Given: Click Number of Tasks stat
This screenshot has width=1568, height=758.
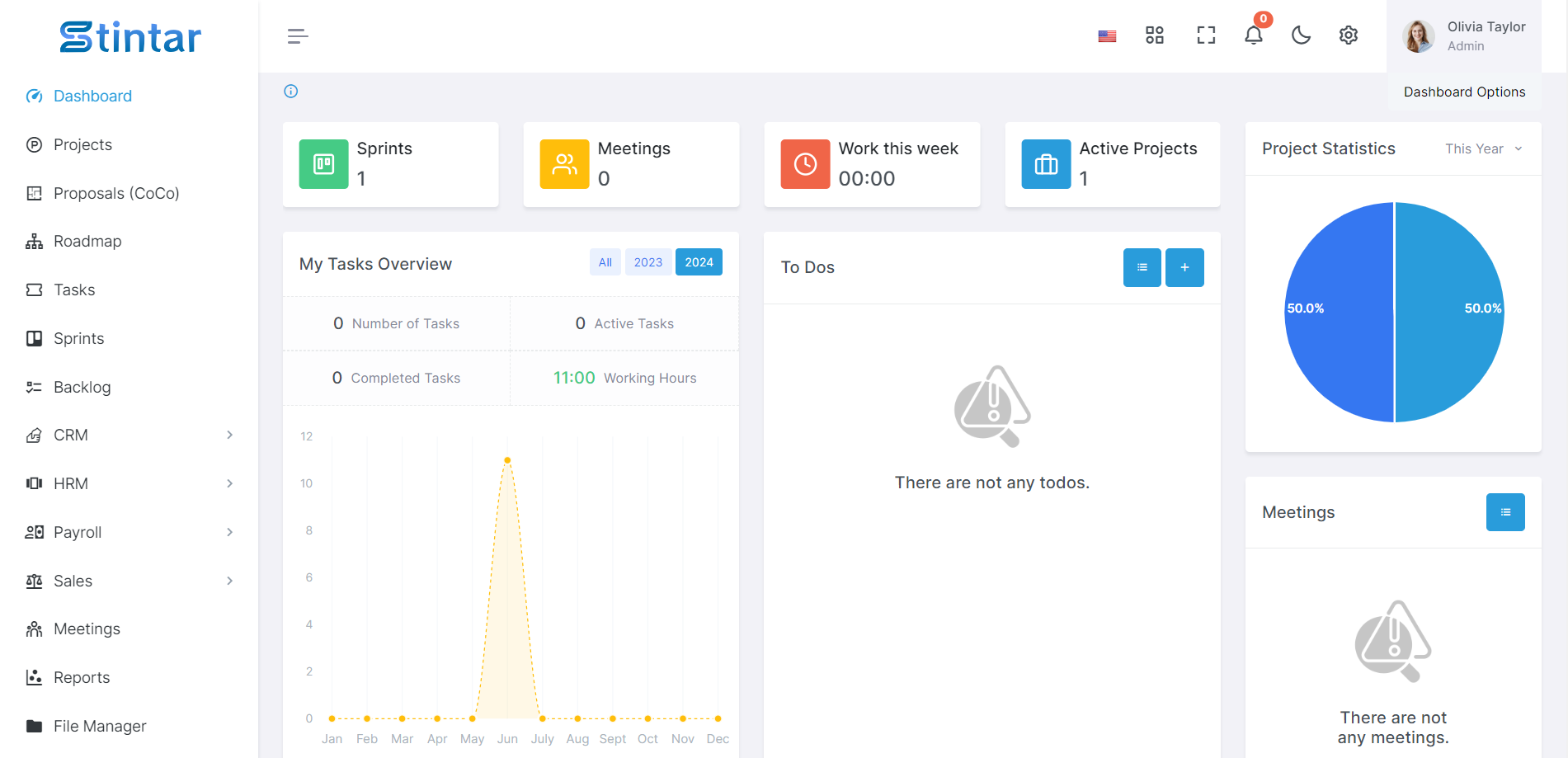Looking at the screenshot, I should 397,324.
